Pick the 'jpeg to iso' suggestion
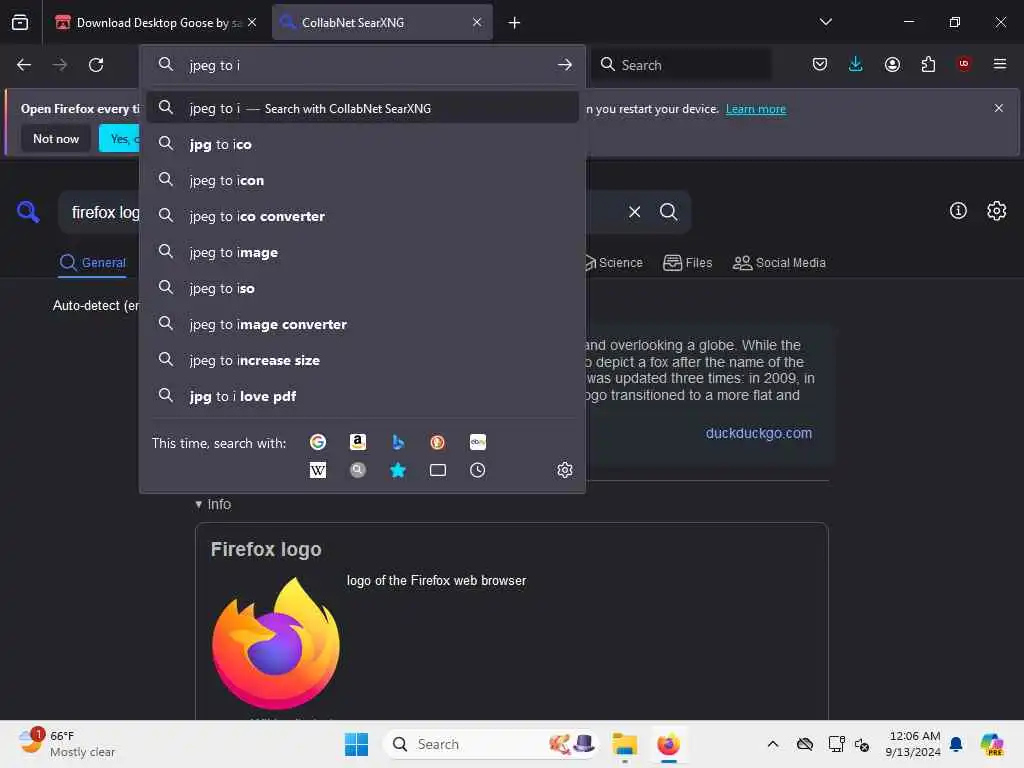Viewport: 1024px width, 768px height. (362, 288)
